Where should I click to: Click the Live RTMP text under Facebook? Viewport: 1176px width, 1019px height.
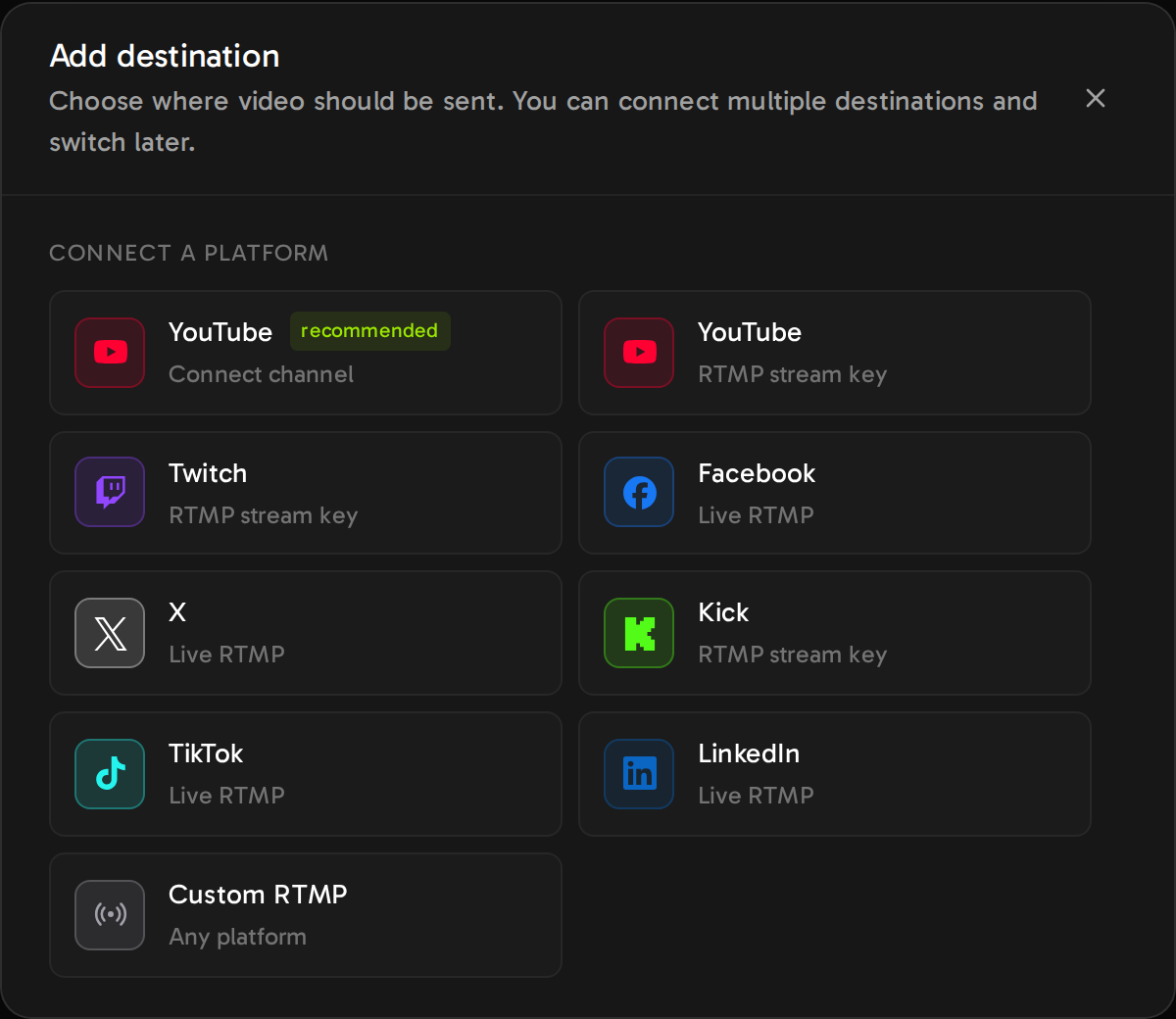click(756, 515)
